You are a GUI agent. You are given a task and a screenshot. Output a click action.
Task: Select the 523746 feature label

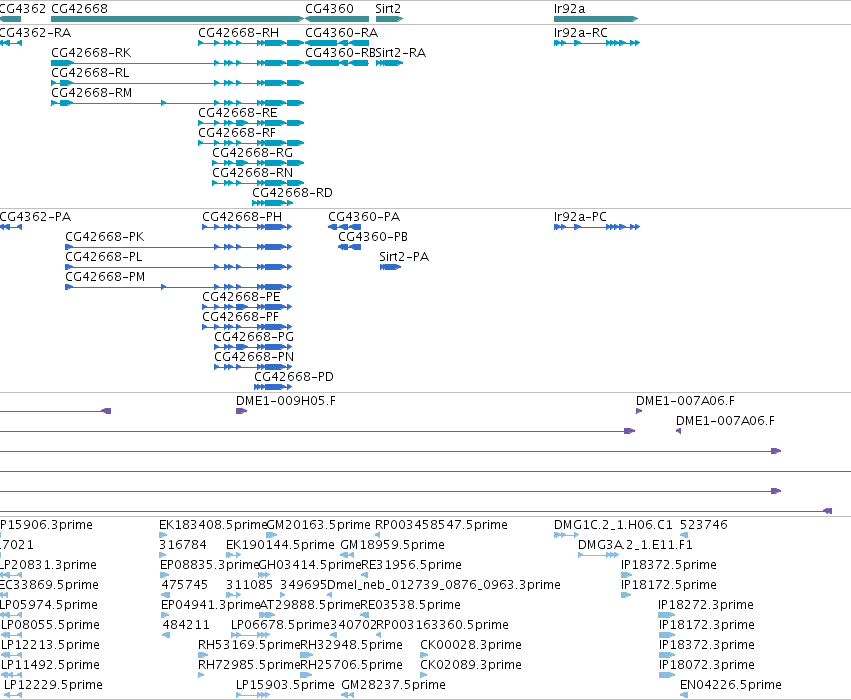(704, 525)
